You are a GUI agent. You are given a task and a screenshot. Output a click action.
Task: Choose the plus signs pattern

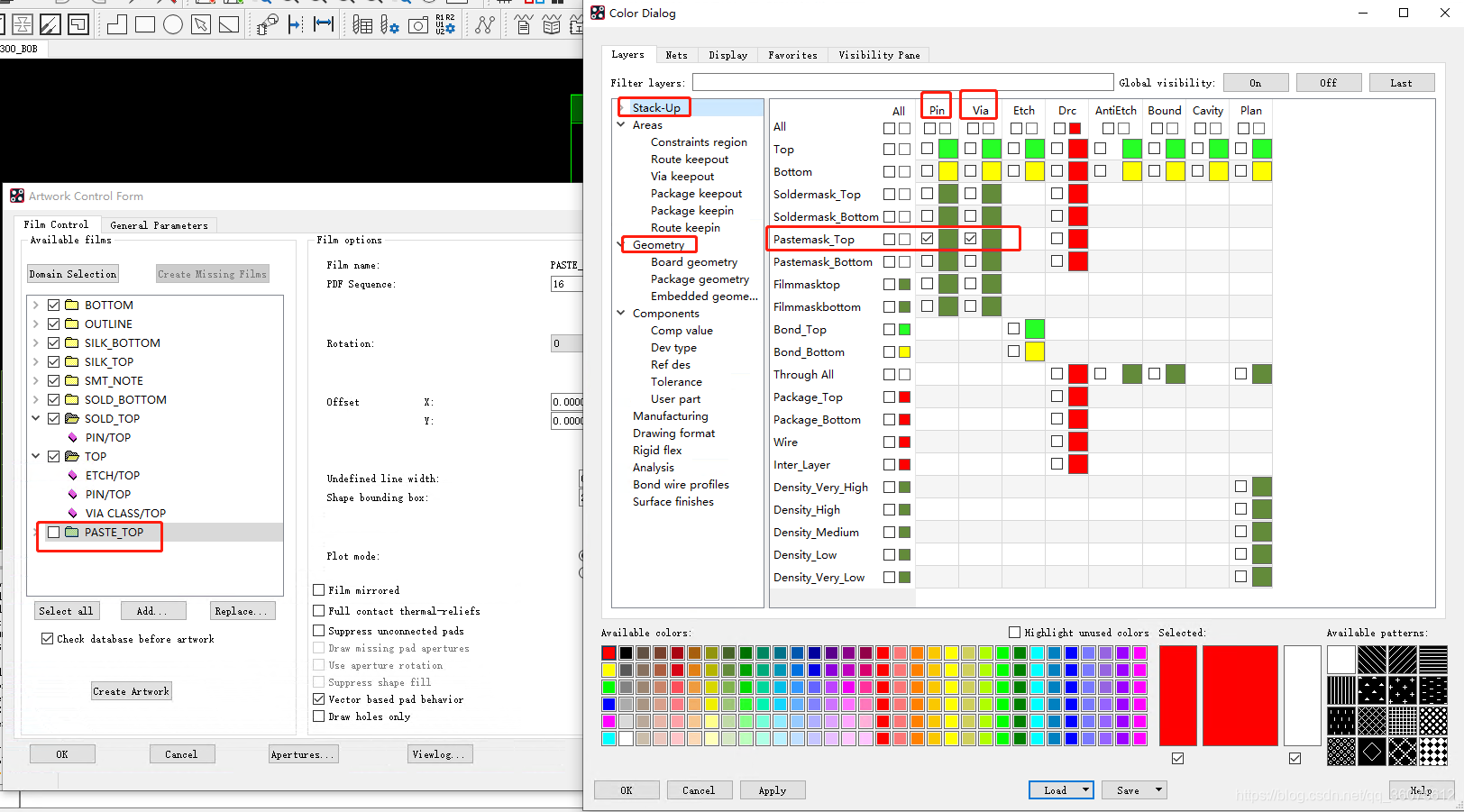1402,690
